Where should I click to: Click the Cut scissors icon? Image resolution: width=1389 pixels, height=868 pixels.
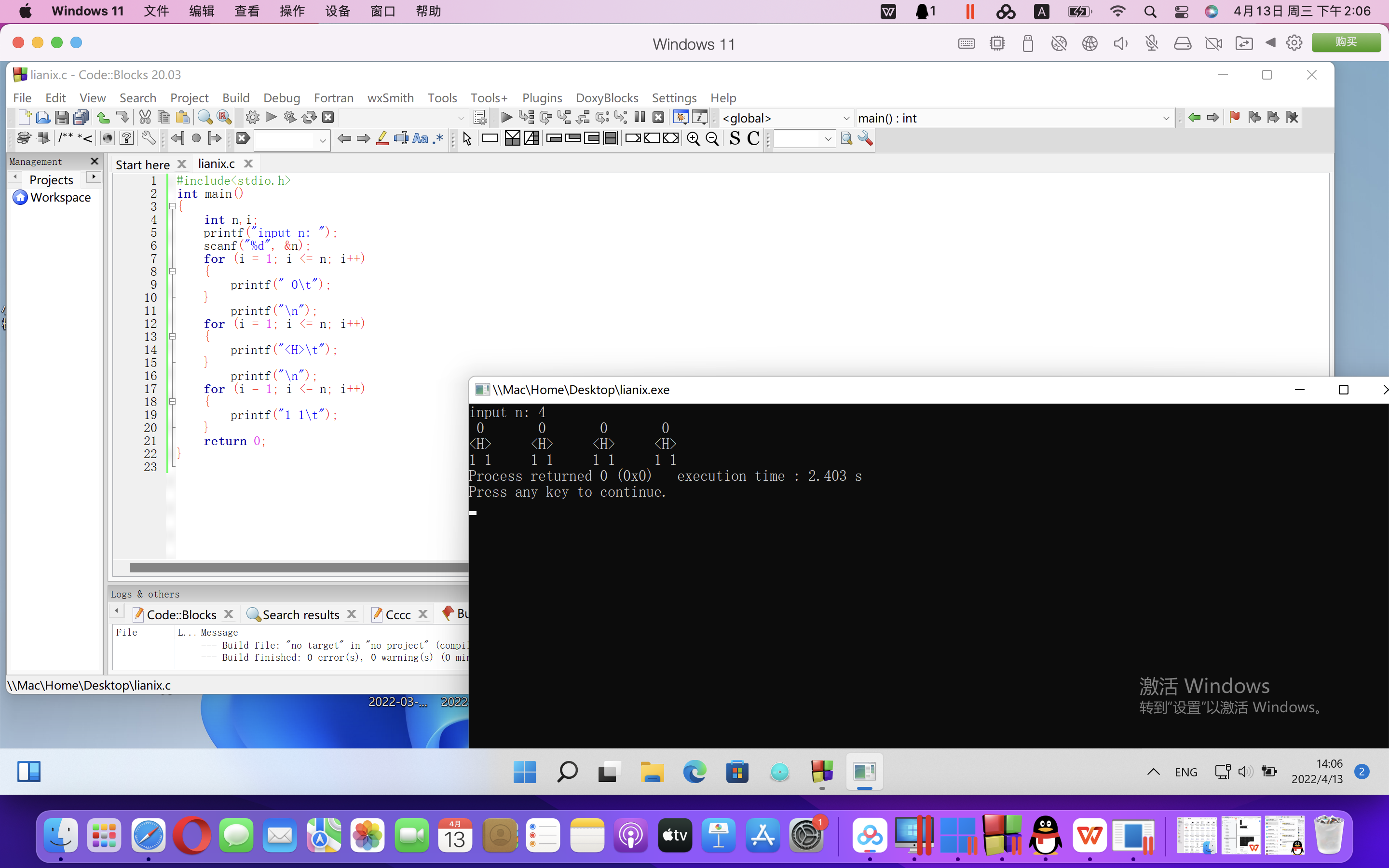pyautogui.click(x=145, y=118)
